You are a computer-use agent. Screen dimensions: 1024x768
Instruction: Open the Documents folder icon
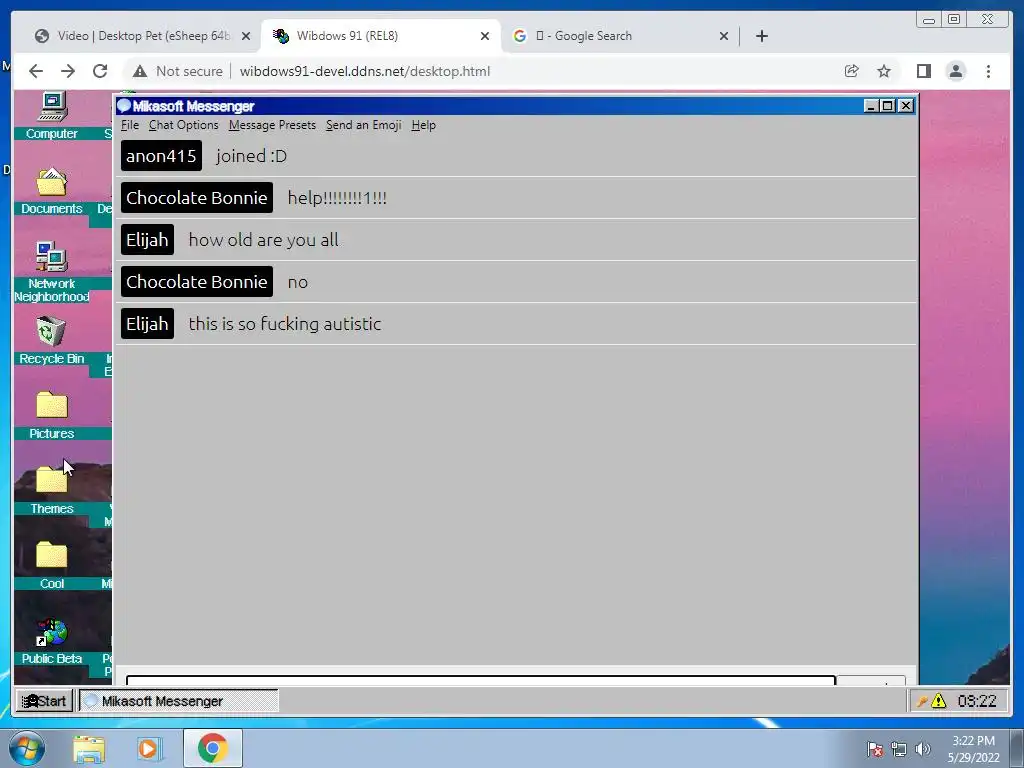tap(52, 191)
